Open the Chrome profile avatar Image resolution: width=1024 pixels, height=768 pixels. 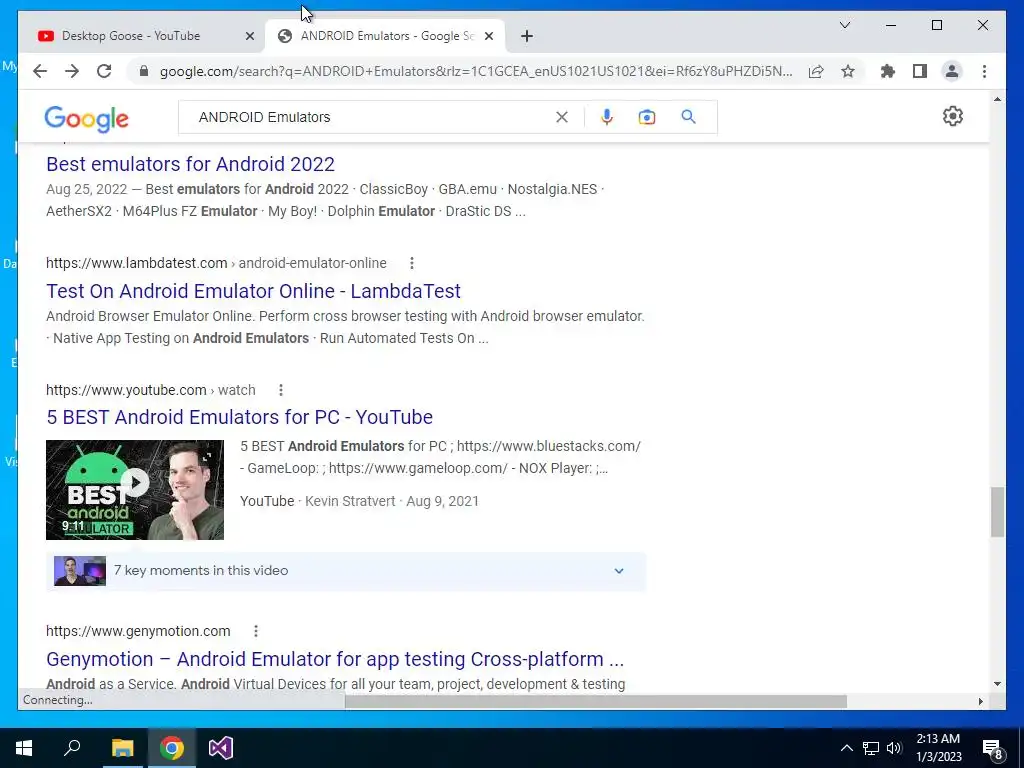coord(952,71)
